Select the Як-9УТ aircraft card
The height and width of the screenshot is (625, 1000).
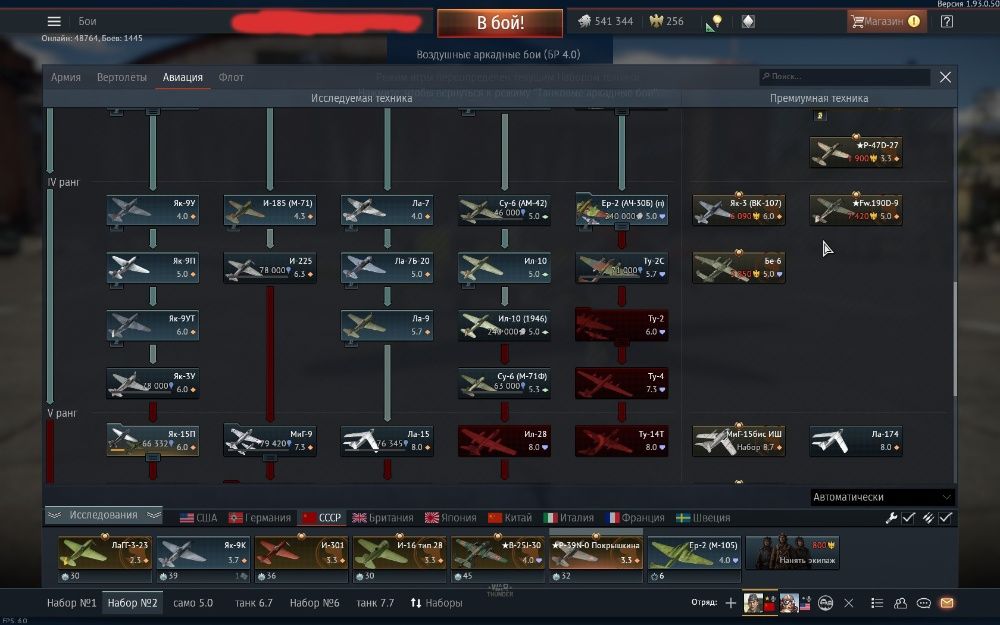pos(152,325)
